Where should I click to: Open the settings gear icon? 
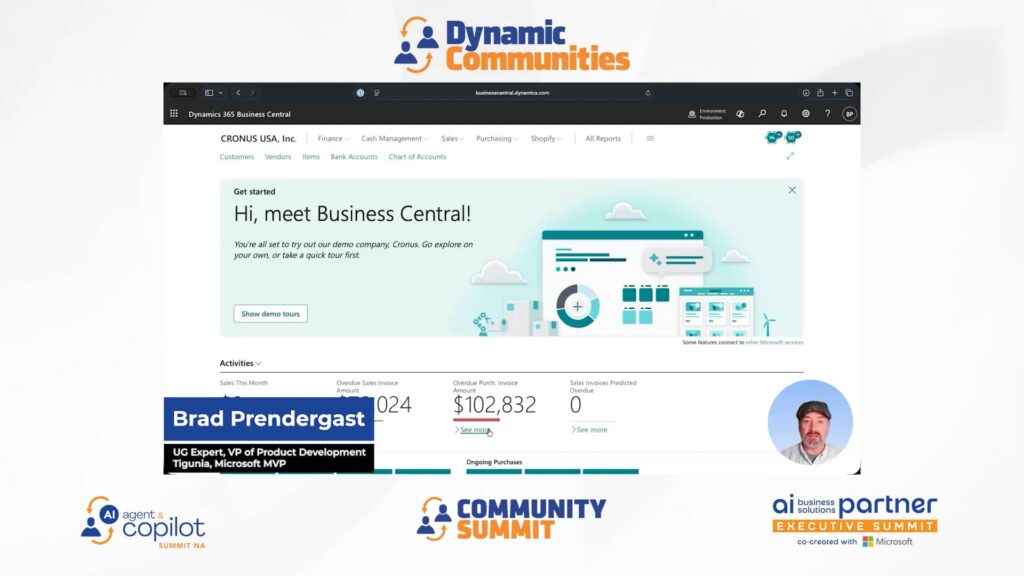click(806, 114)
